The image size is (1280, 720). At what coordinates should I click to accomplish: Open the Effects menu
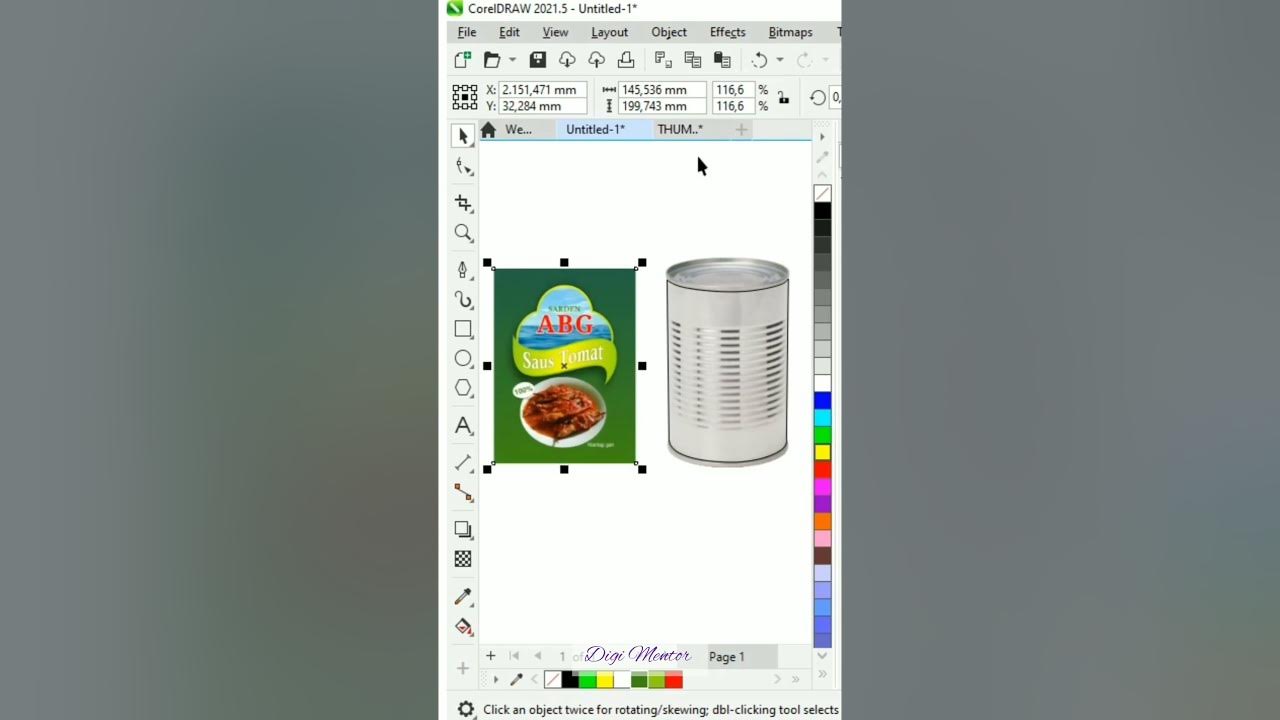[x=728, y=32]
